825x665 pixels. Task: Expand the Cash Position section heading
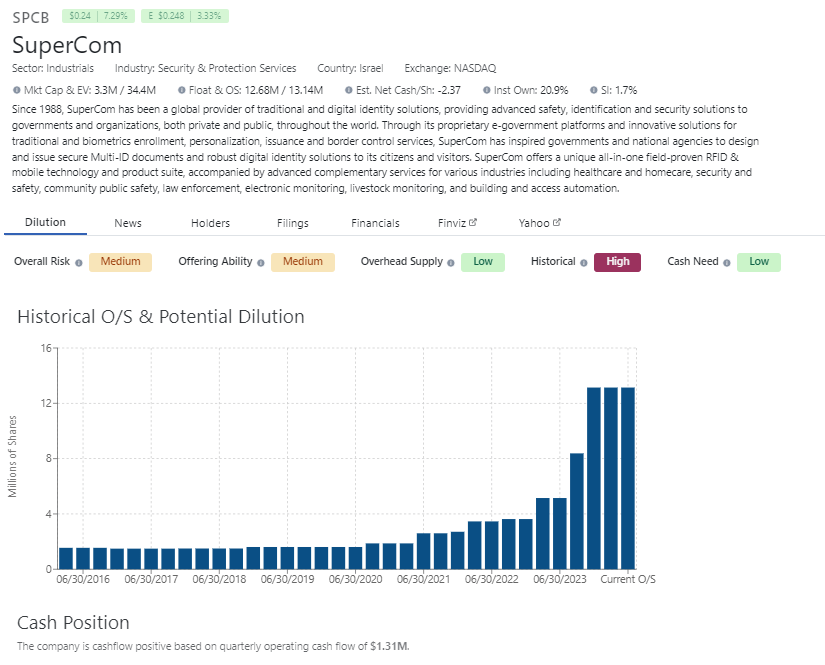(72, 622)
